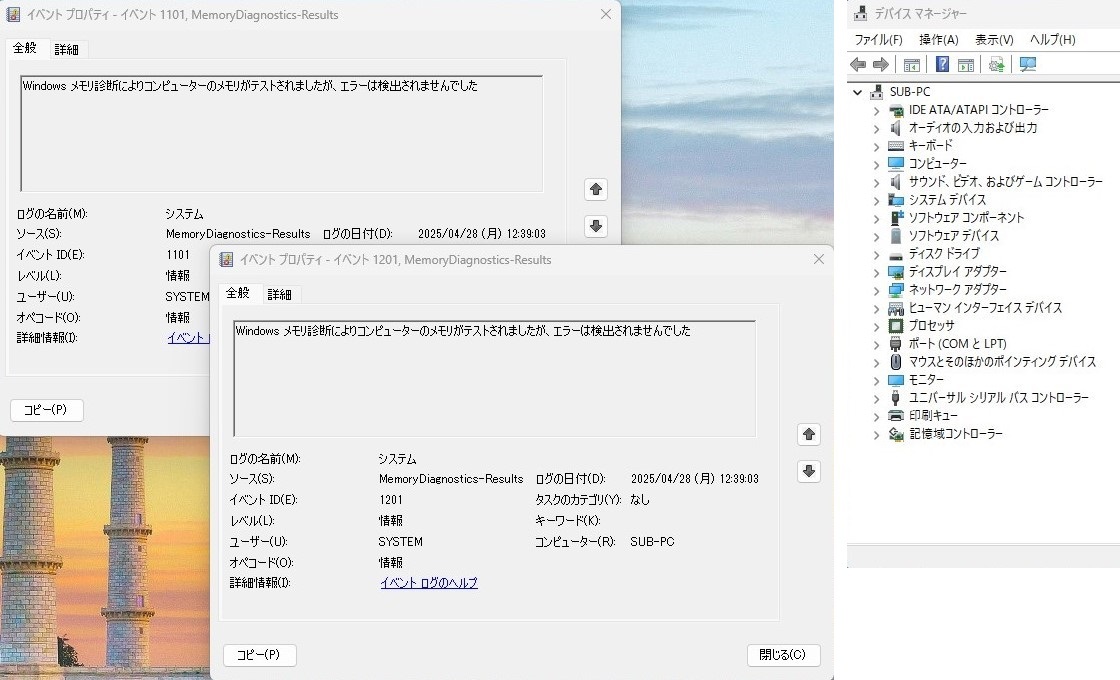Expand ユニバーサル シリアル バス コントローラー category
Viewport: 1120px width, 680px height.
click(x=876, y=399)
